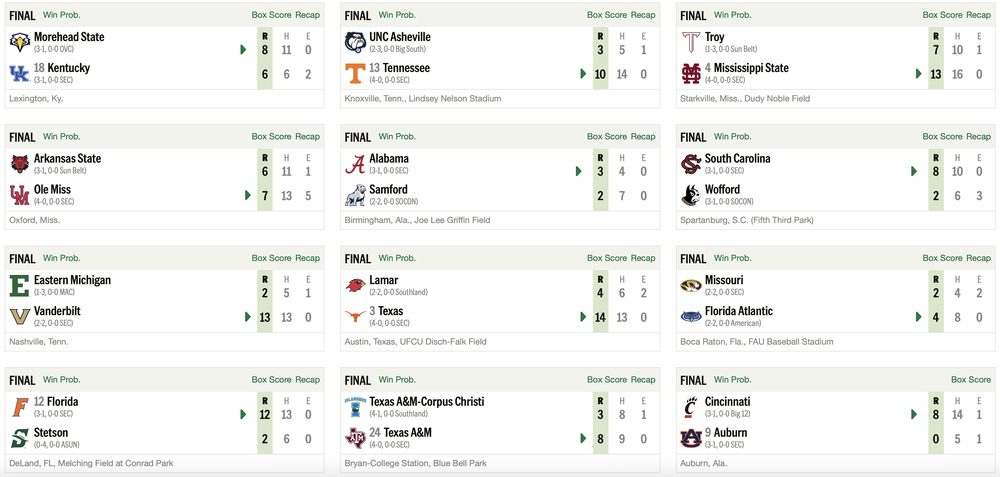Click the Ole Miss team name

point(55,189)
